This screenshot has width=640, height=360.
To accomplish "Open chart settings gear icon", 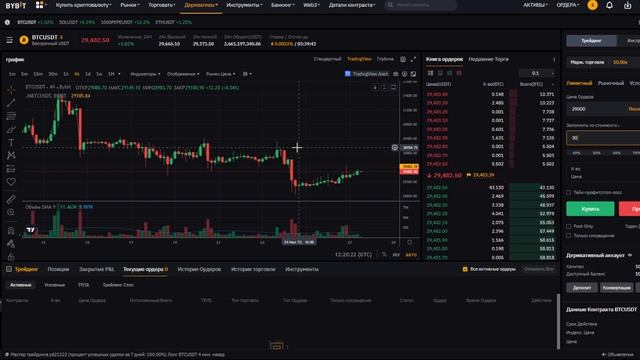I will point(404,74).
